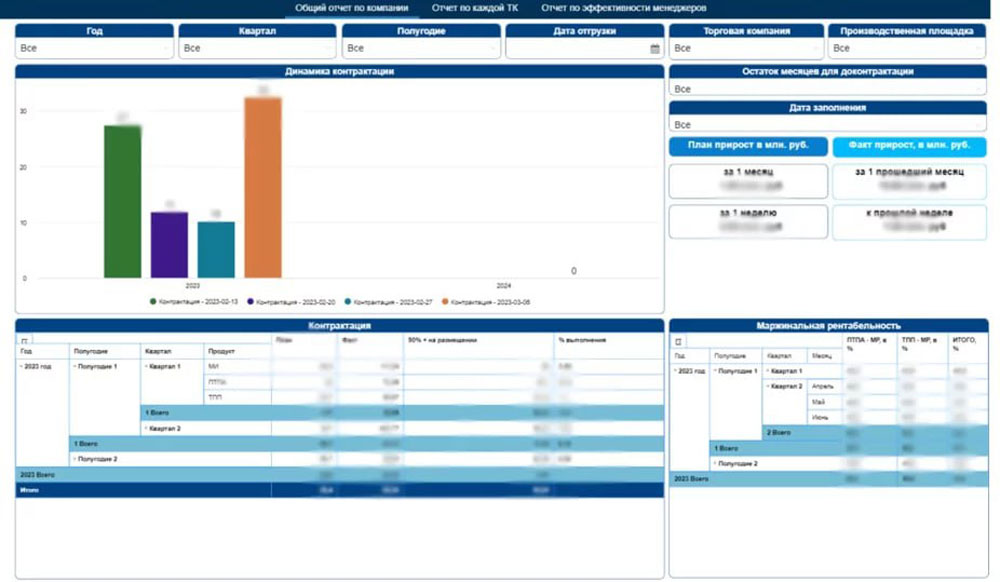Click pivot options icon in Маржинальная рентабельность table
1000x582 pixels.
point(679,342)
